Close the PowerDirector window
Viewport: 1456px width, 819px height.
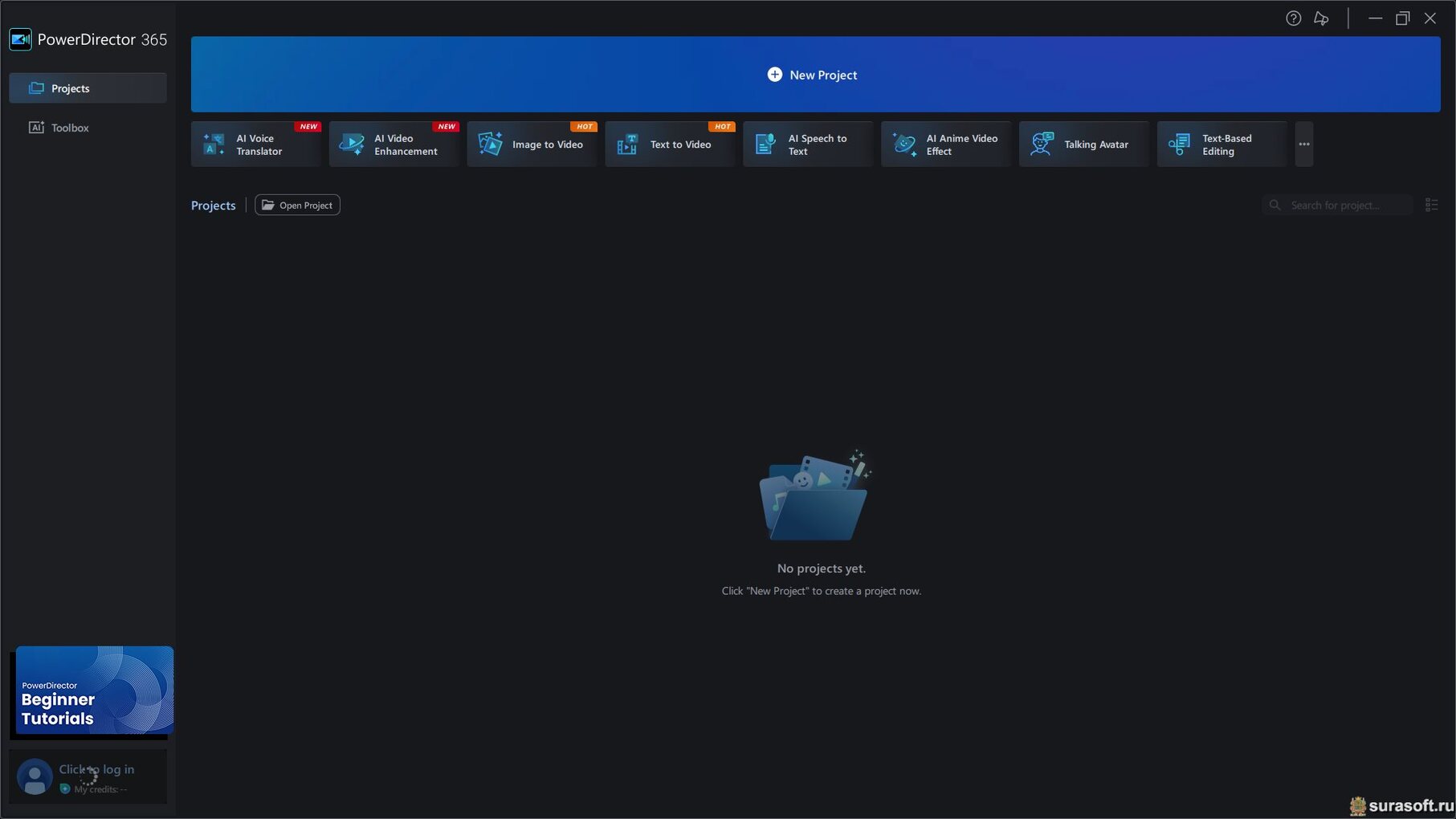[1430, 18]
